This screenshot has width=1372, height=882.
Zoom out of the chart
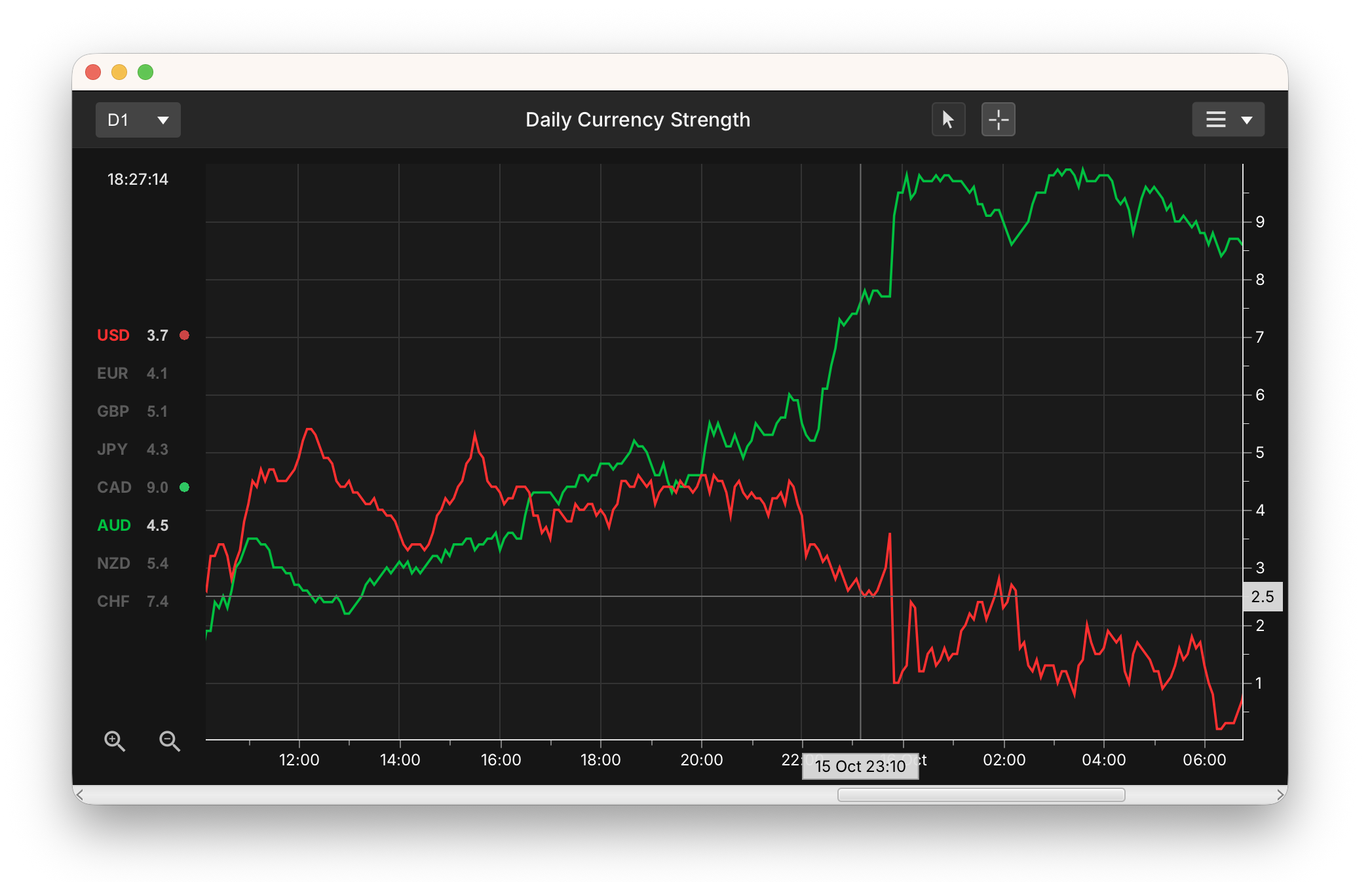point(170,741)
